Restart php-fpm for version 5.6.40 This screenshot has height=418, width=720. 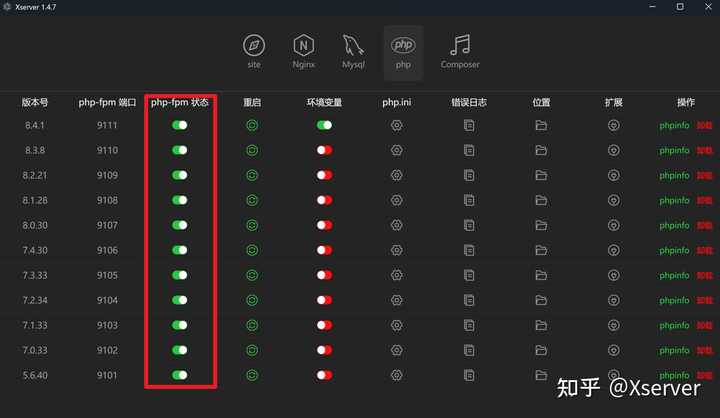pos(252,375)
